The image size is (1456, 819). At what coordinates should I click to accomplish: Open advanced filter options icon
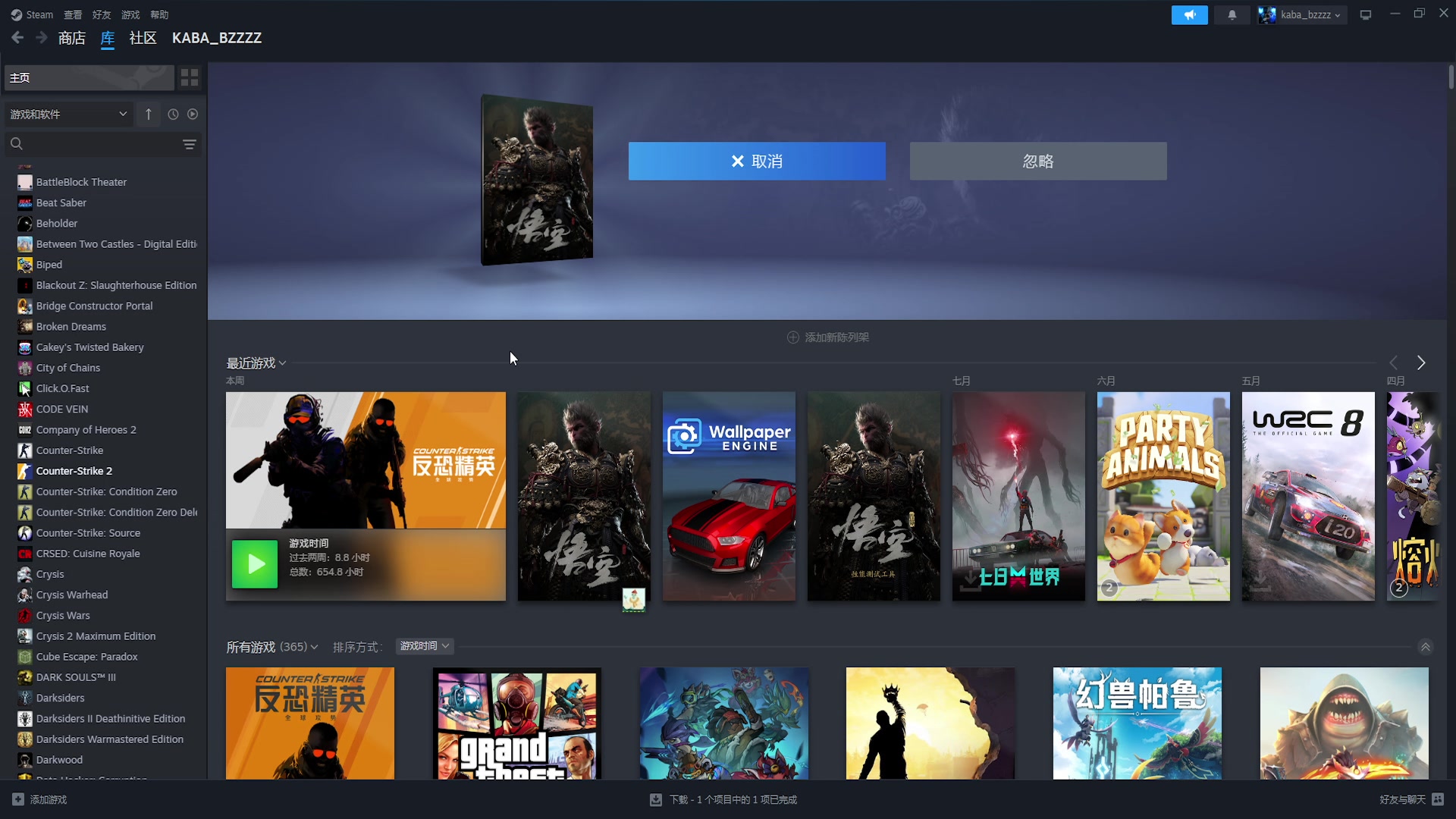190,144
